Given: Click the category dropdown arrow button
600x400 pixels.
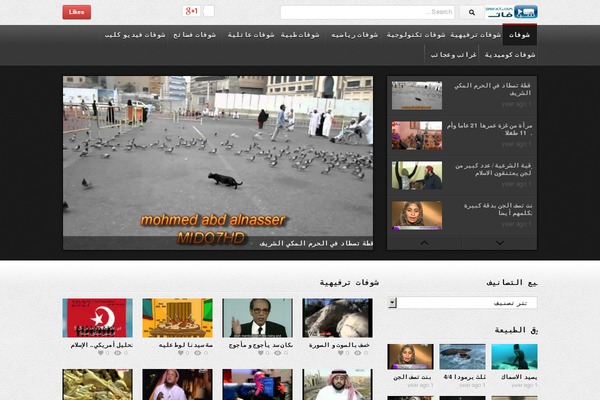Looking at the screenshot, I should (392, 303).
